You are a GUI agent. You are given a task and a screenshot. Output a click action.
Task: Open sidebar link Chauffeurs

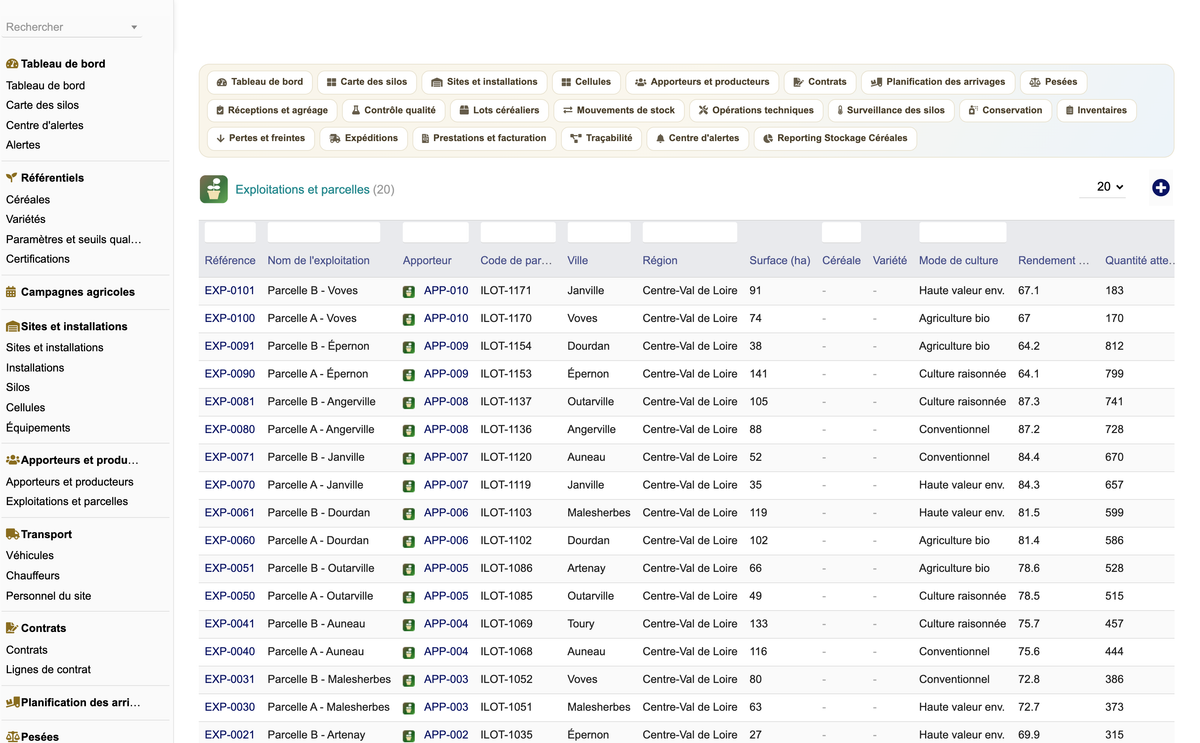tap(33, 576)
